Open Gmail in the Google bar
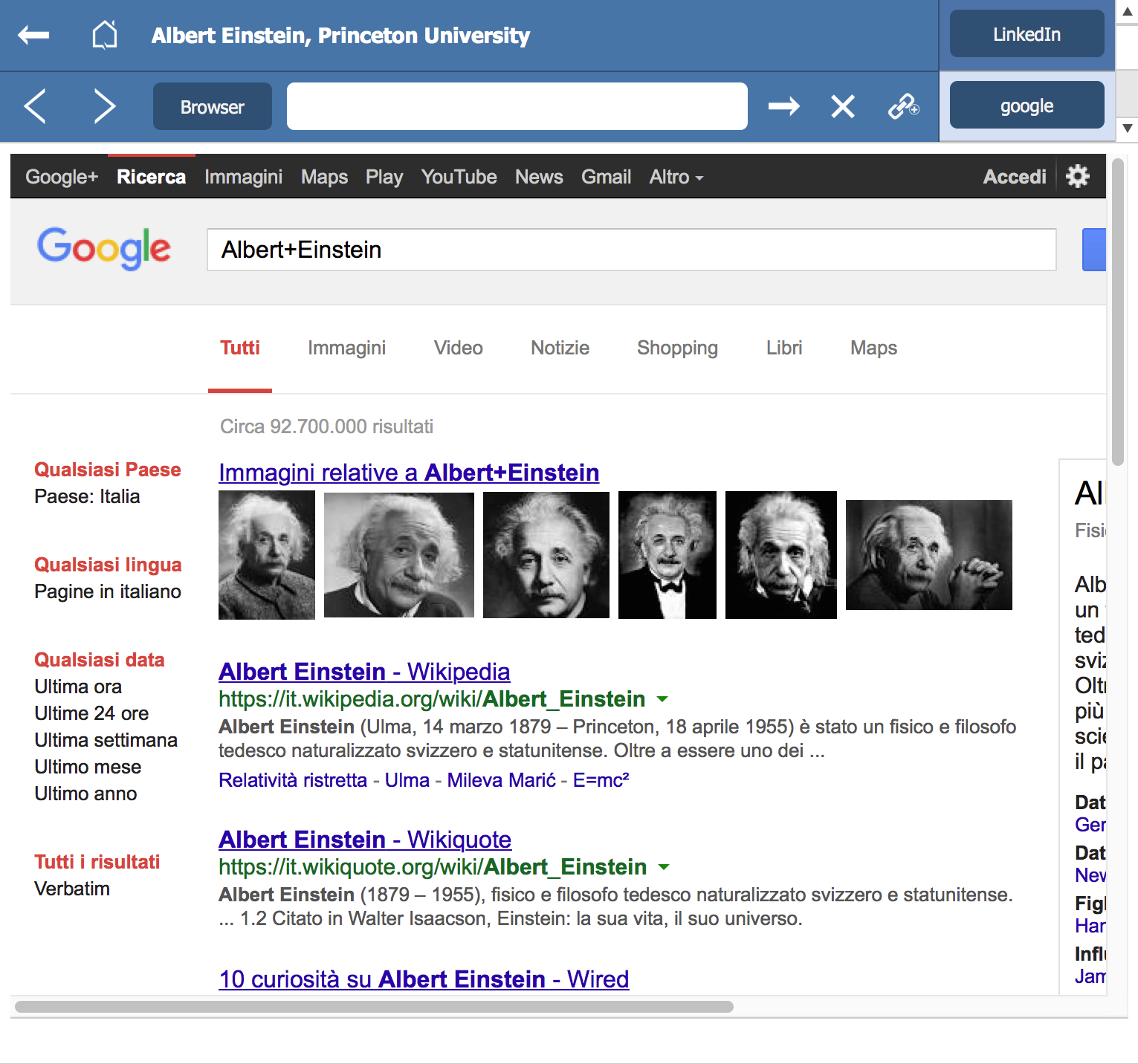Screen dimensions: 1138x1064 (x=607, y=177)
